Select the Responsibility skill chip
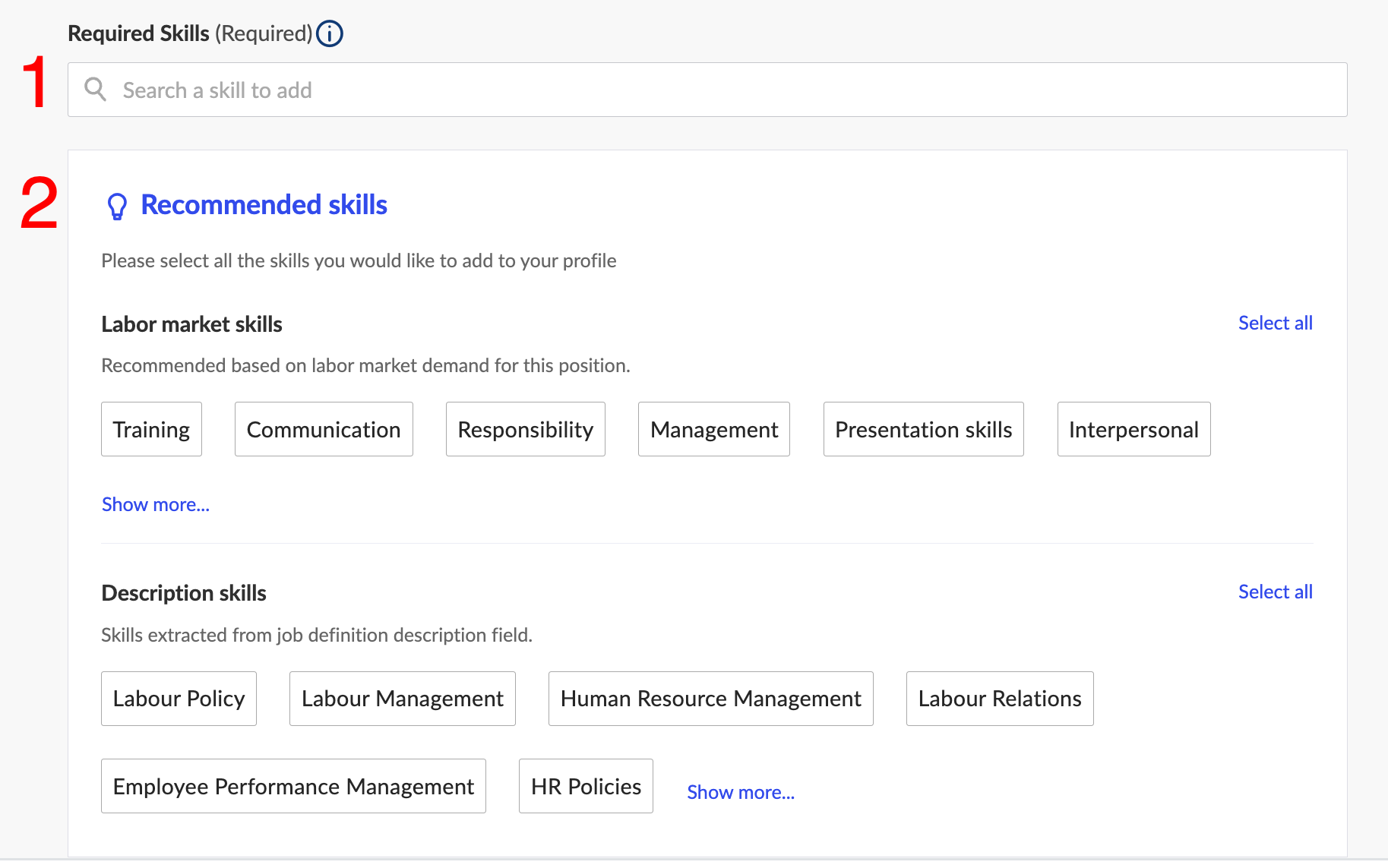The width and height of the screenshot is (1388, 868). [526, 429]
